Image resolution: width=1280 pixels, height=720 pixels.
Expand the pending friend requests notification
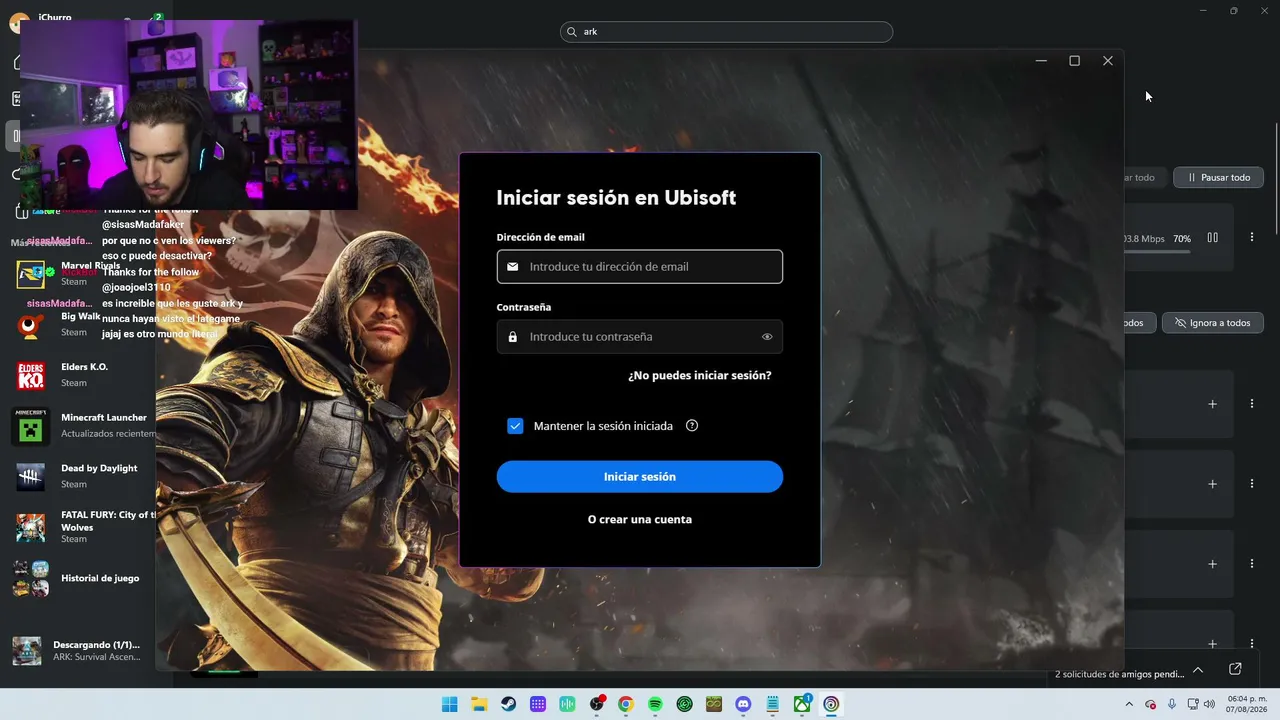(x=1198, y=670)
